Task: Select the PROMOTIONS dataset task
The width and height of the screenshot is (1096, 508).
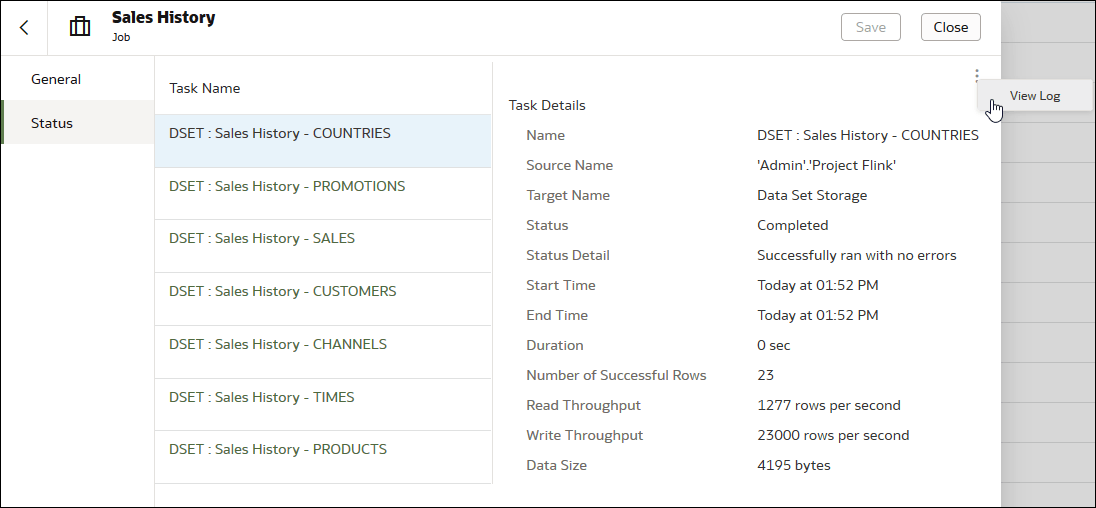Action: (x=287, y=186)
